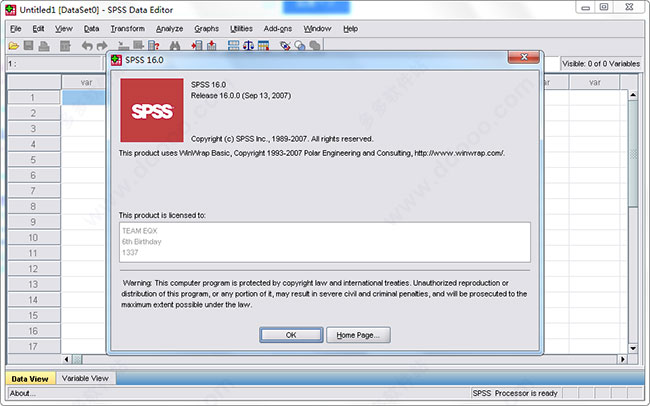Maximize the SPSS Data Editor window
This screenshot has height=406, width=650.
pyautogui.click(x=604, y=7)
